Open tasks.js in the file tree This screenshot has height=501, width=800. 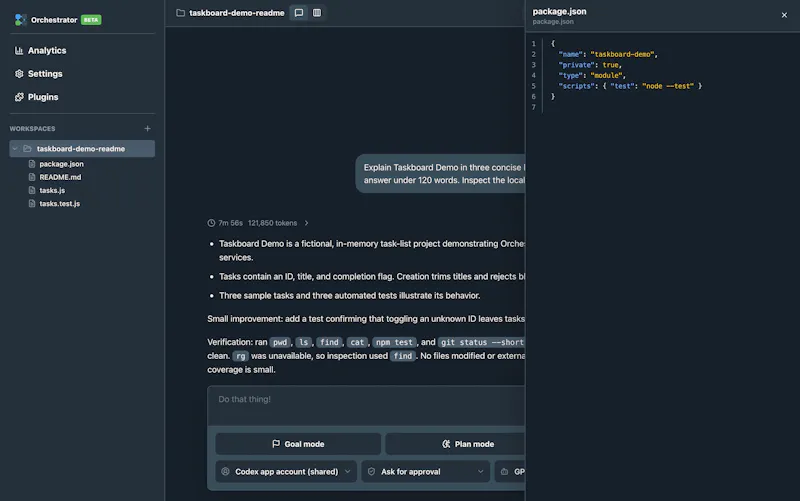52,190
